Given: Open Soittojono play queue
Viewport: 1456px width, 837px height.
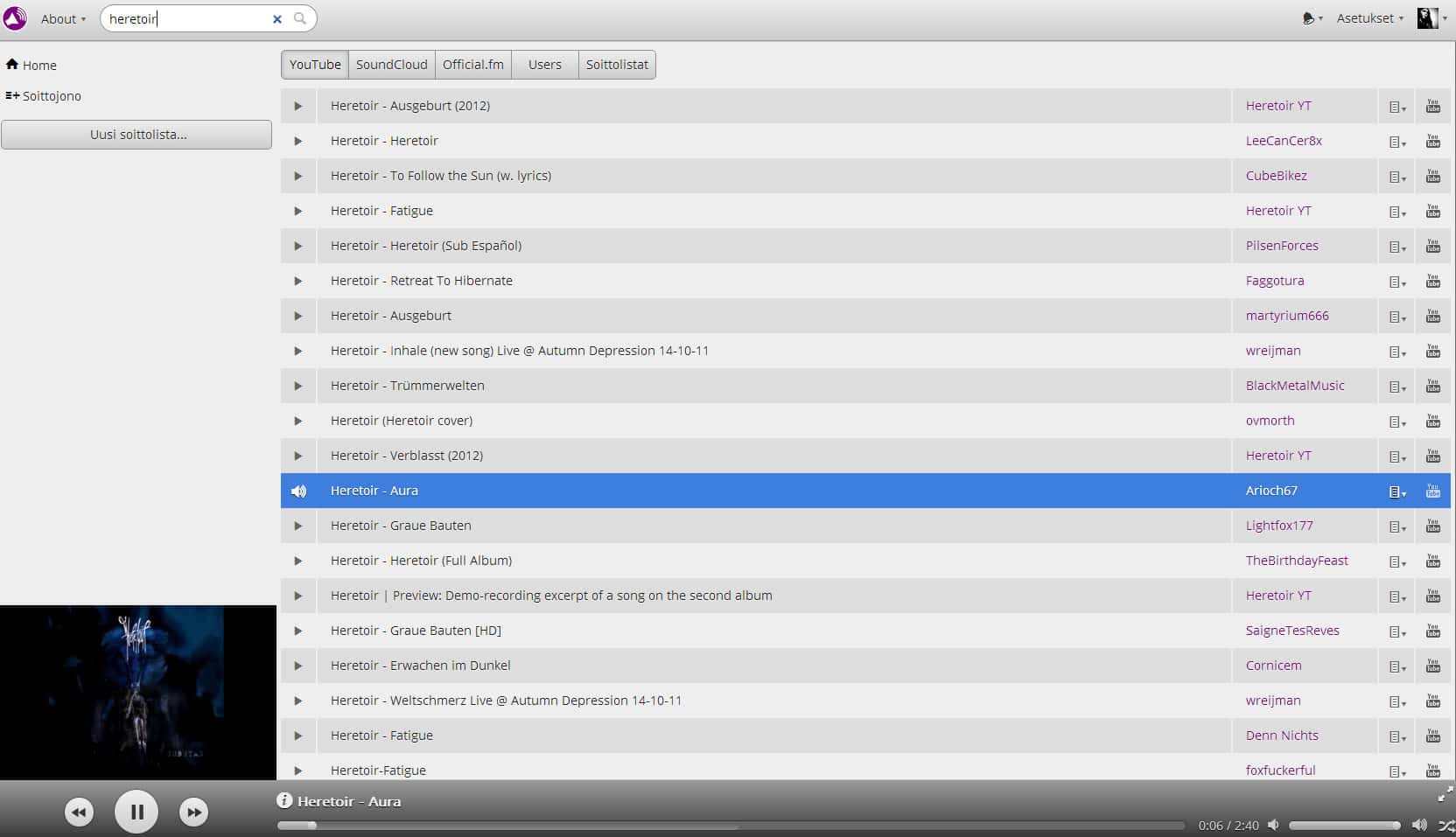Looking at the screenshot, I should tap(44, 96).
